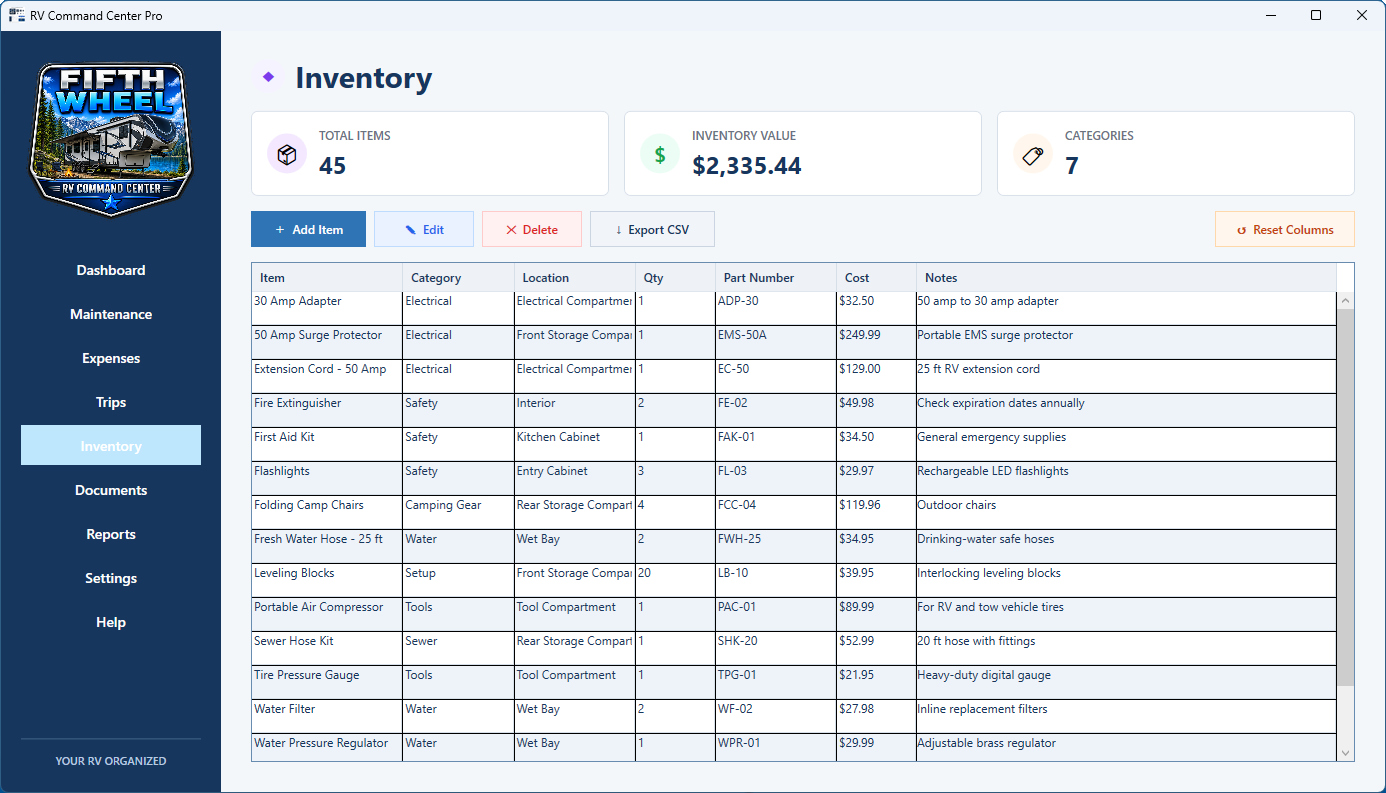Click the table's vertical scrollbar thumb
This screenshot has height=793, width=1386.
(1345, 498)
